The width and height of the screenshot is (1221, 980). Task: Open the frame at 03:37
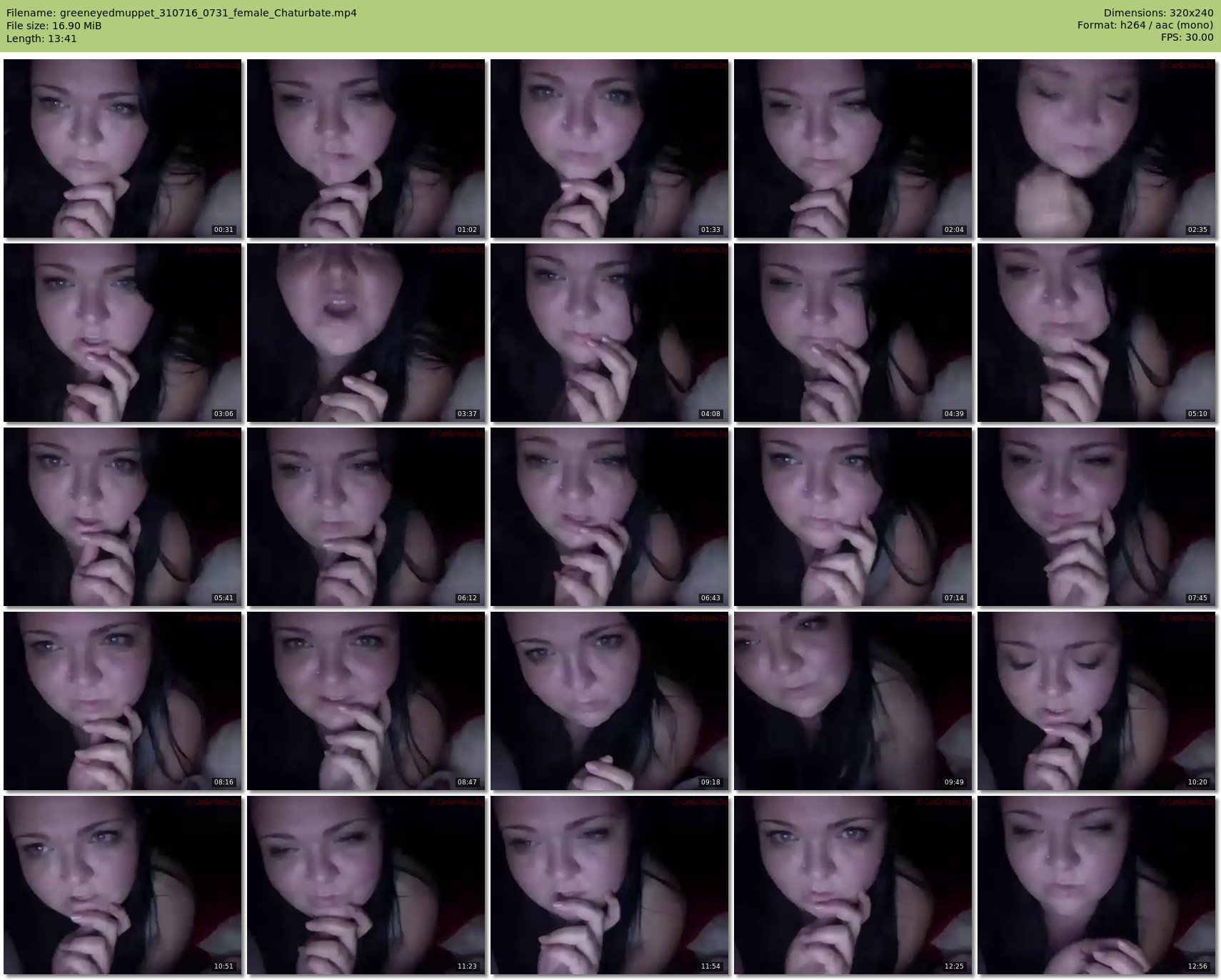coord(366,333)
